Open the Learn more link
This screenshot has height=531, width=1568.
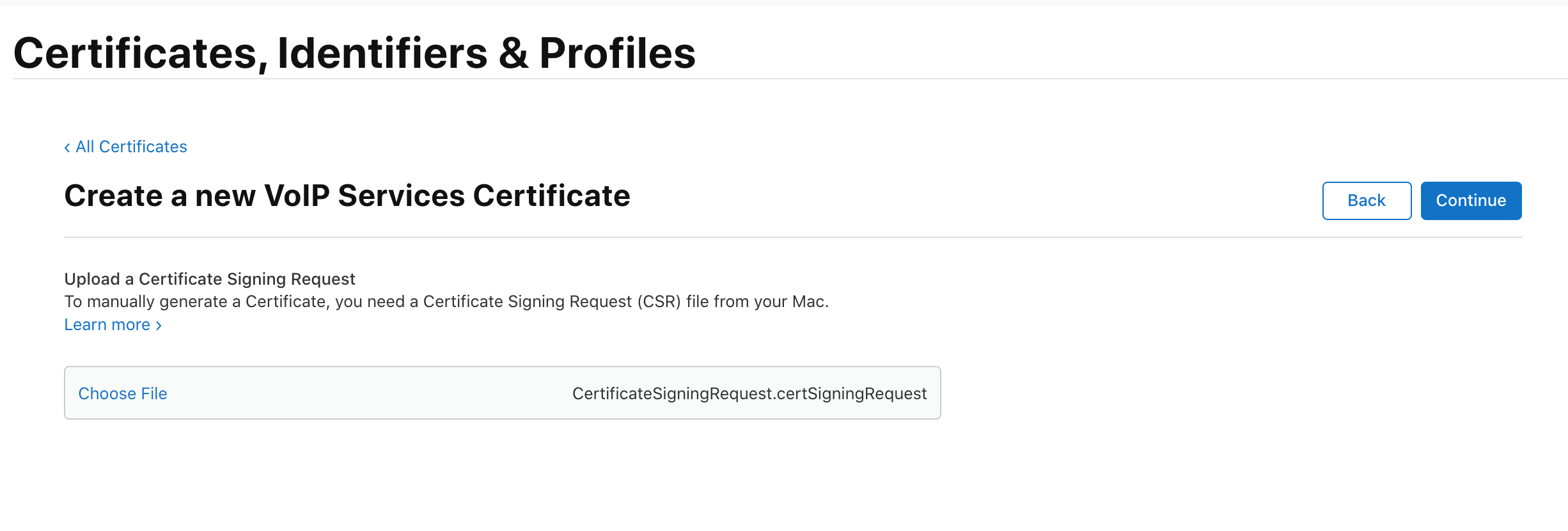point(107,325)
